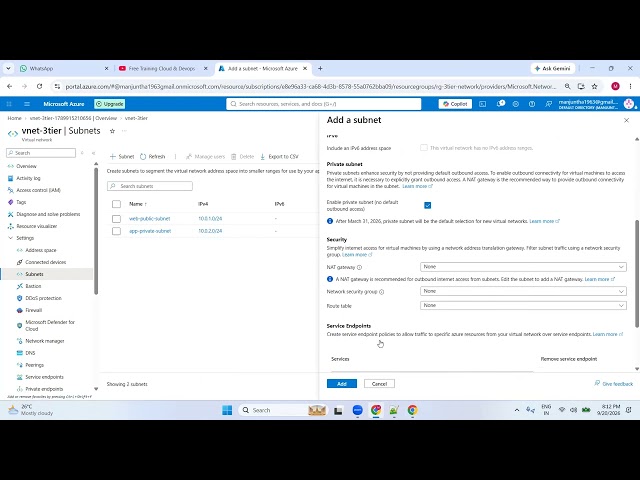Collapse the left navigation menu
640x480 pixels.
coord(93,153)
